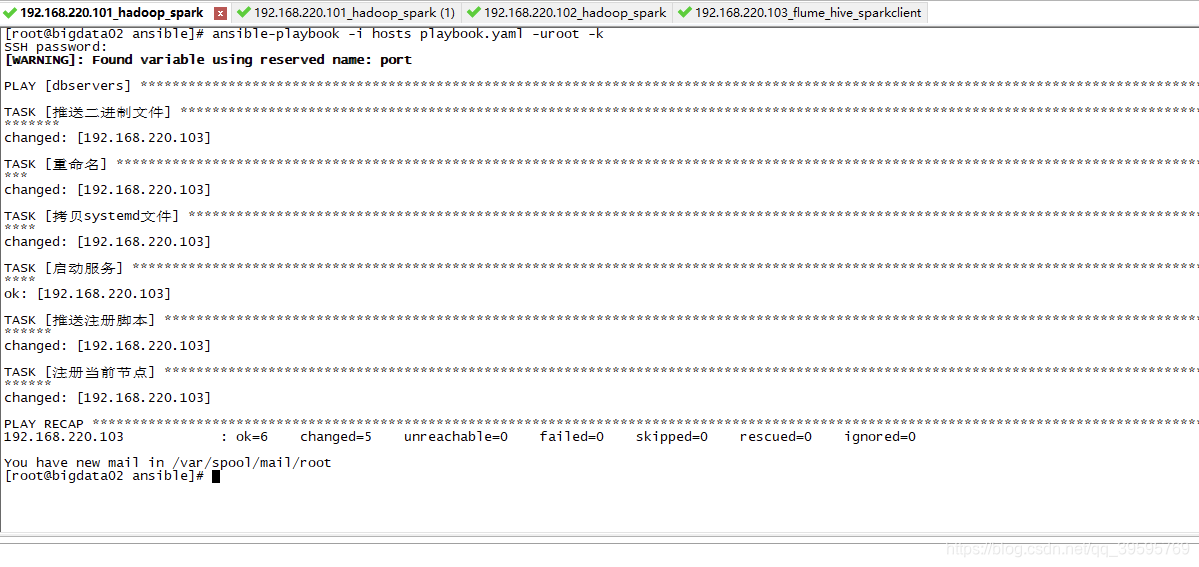Click green check icon on 192.168.220.102_hadoop_spark tab

coord(473,12)
